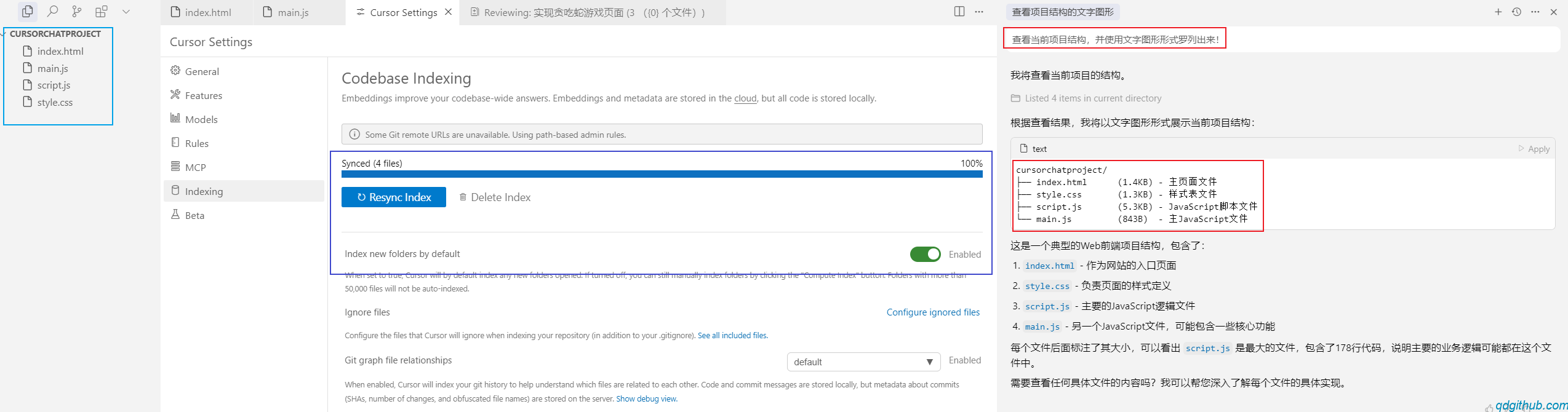Expand Listed 4 items in current directory
Viewport: 1568px width, 412px height.
(1086, 98)
